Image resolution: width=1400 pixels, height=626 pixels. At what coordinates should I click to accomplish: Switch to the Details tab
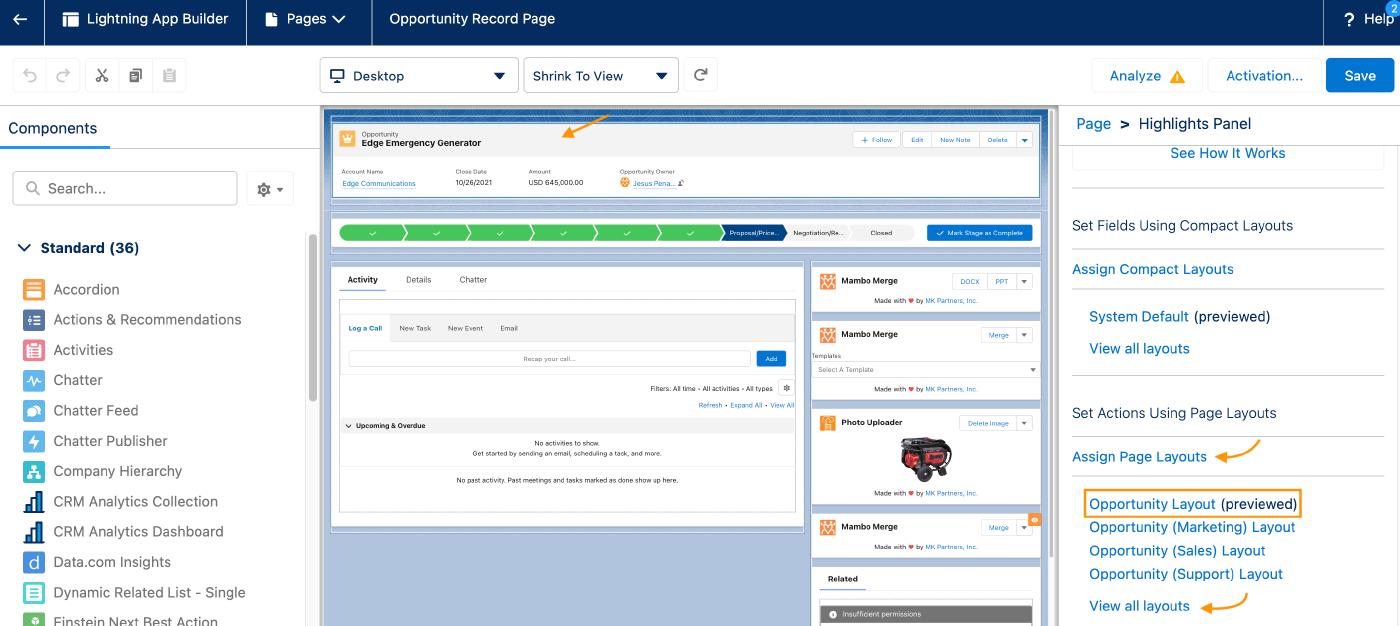pyautogui.click(x=418, y=280)
